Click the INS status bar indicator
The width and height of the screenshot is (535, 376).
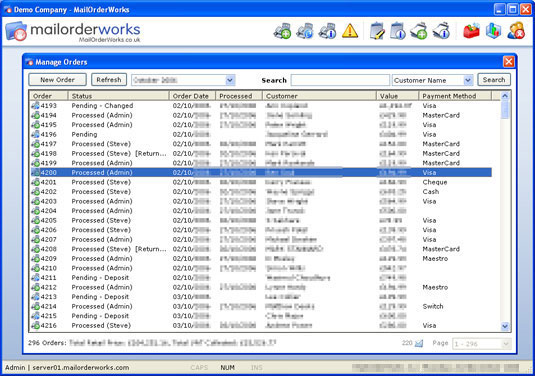pyautogui.click(x=256, y=367)
